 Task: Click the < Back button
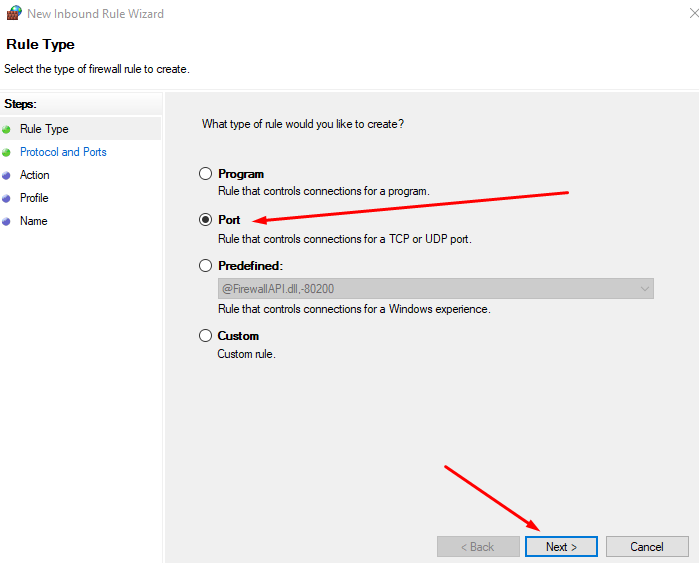477,547
